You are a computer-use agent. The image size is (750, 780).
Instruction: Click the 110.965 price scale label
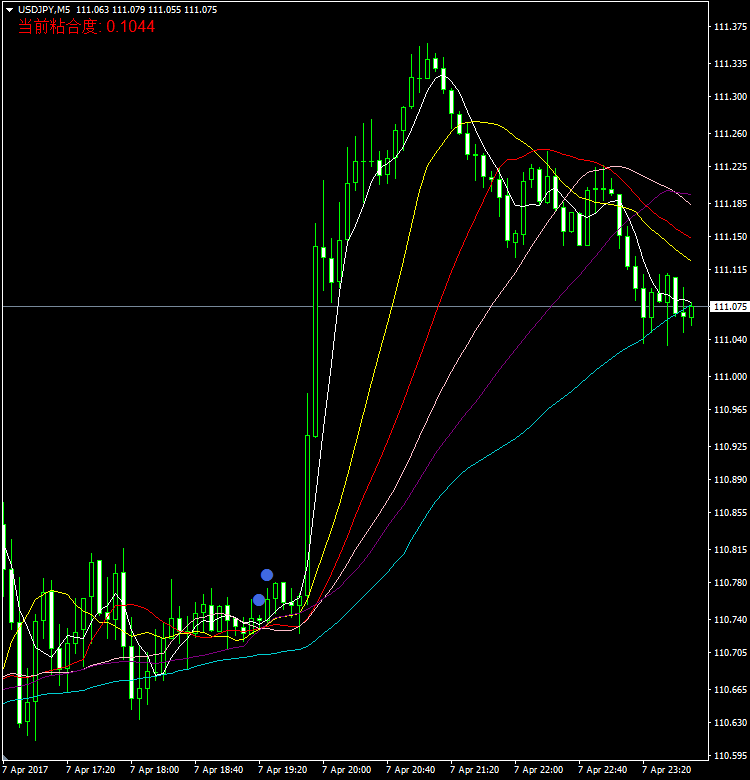point(730,410)
